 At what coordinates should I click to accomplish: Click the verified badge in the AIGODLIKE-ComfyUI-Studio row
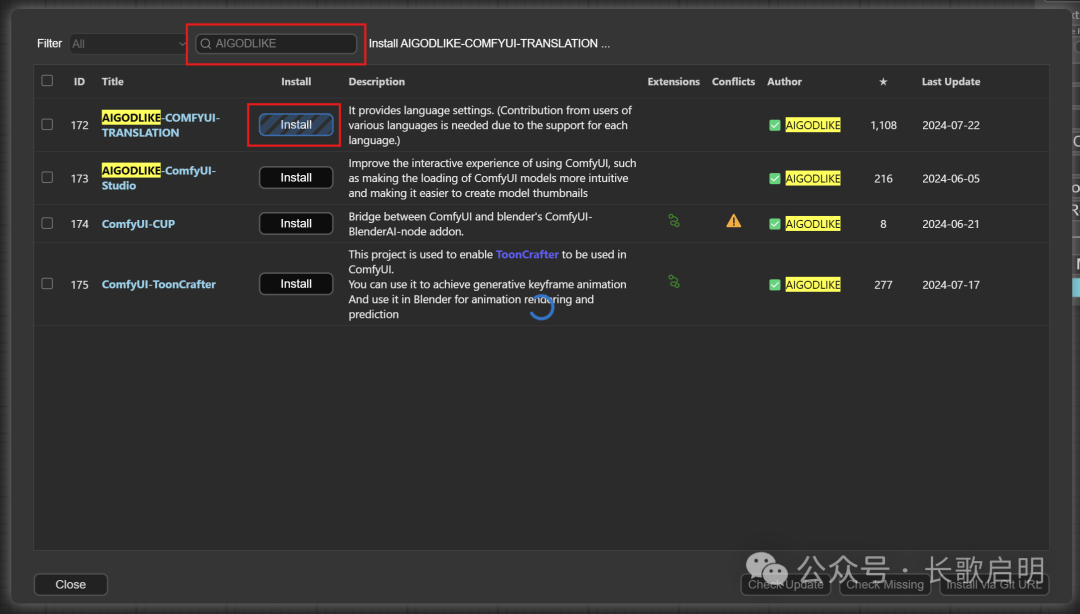[775, 178]
